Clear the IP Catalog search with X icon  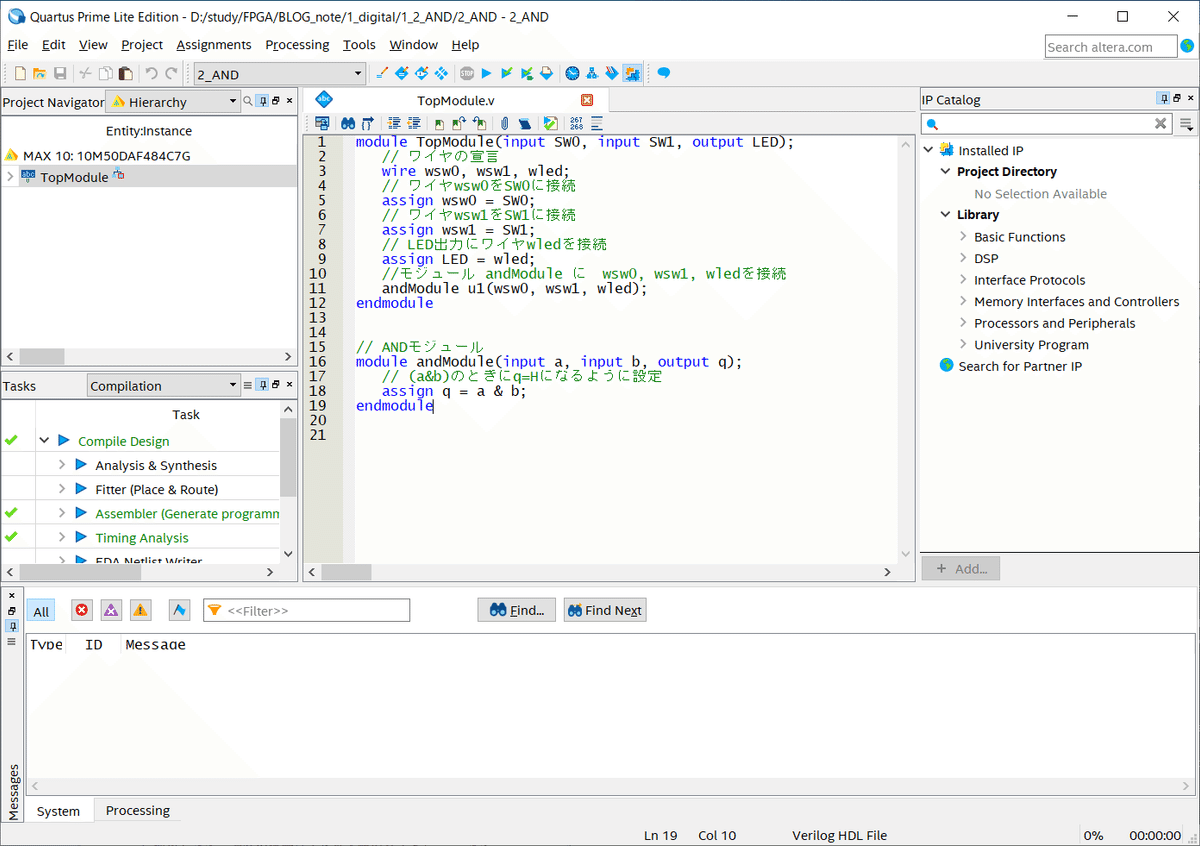pyautogui.click(x=1161, y=124)
